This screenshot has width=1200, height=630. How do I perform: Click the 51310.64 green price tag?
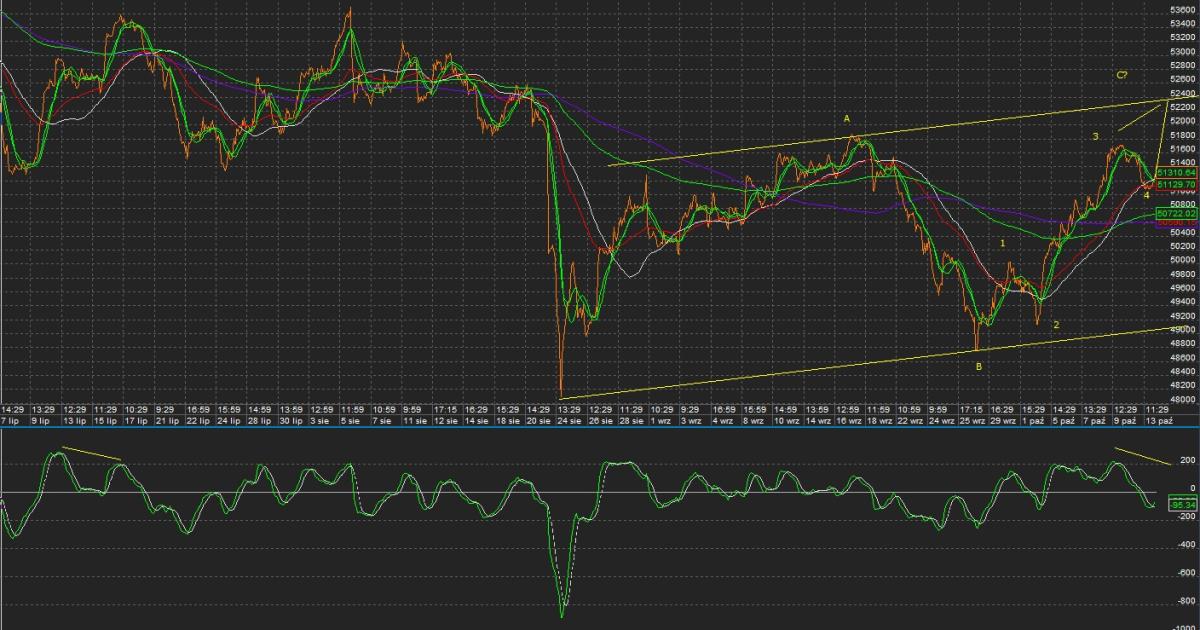pyautogui.click(x=1176, y=173)
